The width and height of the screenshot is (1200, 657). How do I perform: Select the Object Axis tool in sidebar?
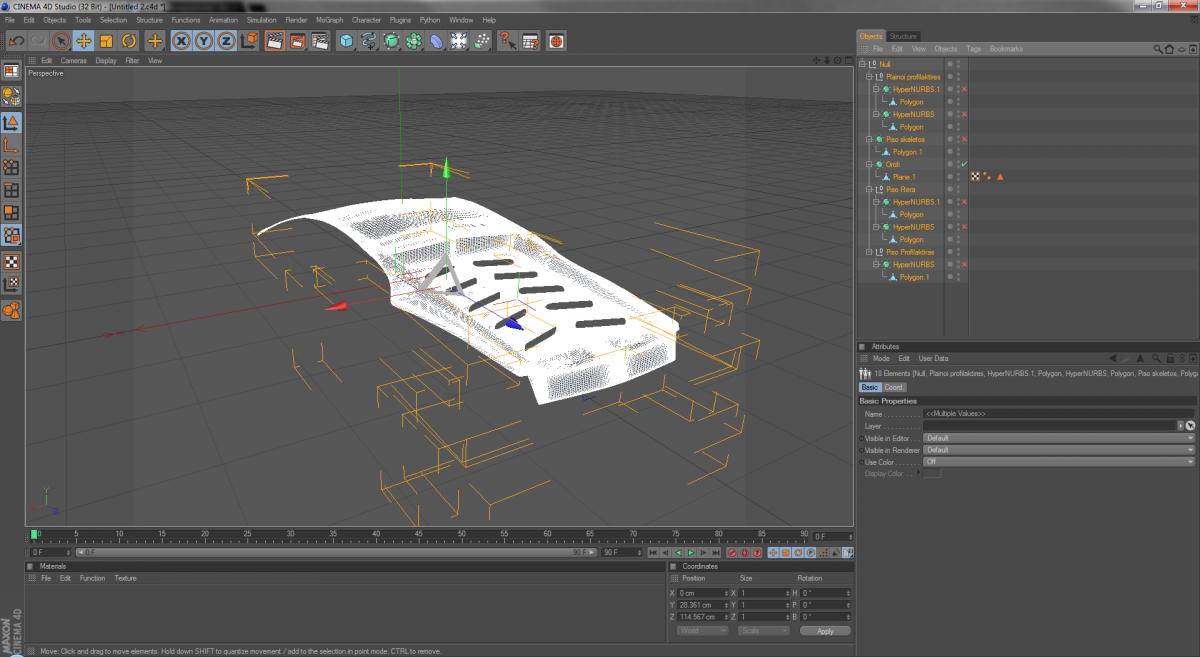(11, 146)
